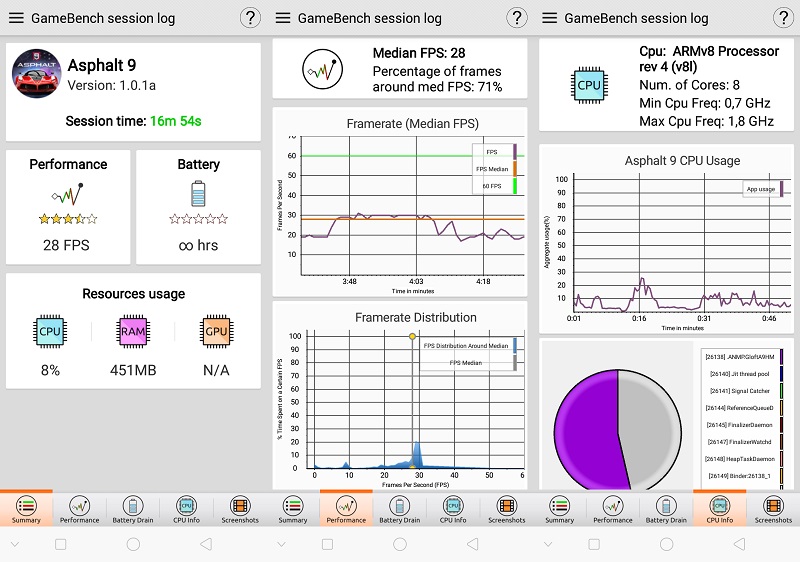Summary screen: tap the Android home circle
Image resolution: width=800 pixels, height=562 pixels.
point(133,544)
